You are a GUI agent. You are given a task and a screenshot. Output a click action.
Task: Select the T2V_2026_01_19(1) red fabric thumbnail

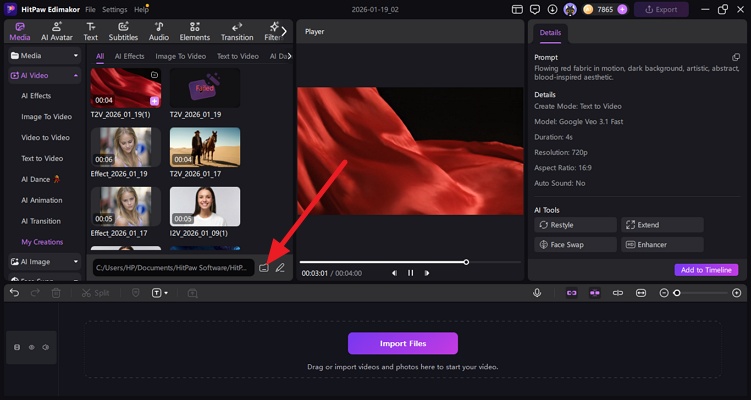click(x=125, y=88)
